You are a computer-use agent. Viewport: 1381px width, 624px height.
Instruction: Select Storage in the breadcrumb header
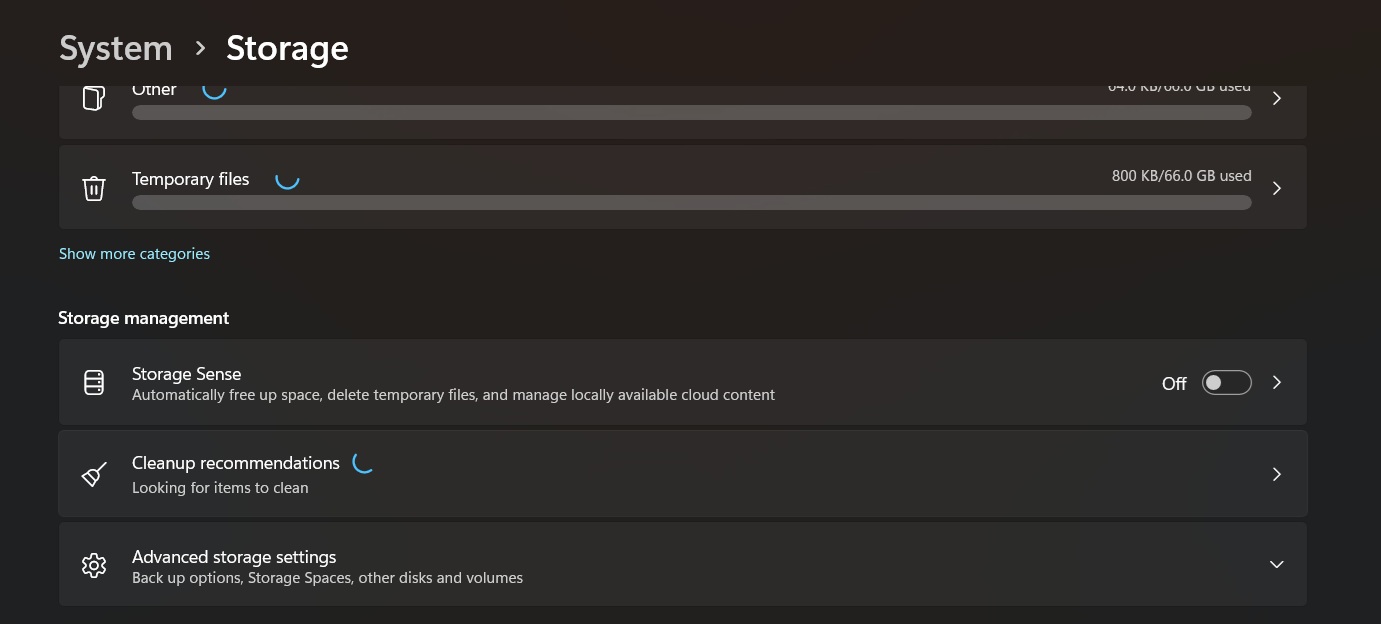287,47
